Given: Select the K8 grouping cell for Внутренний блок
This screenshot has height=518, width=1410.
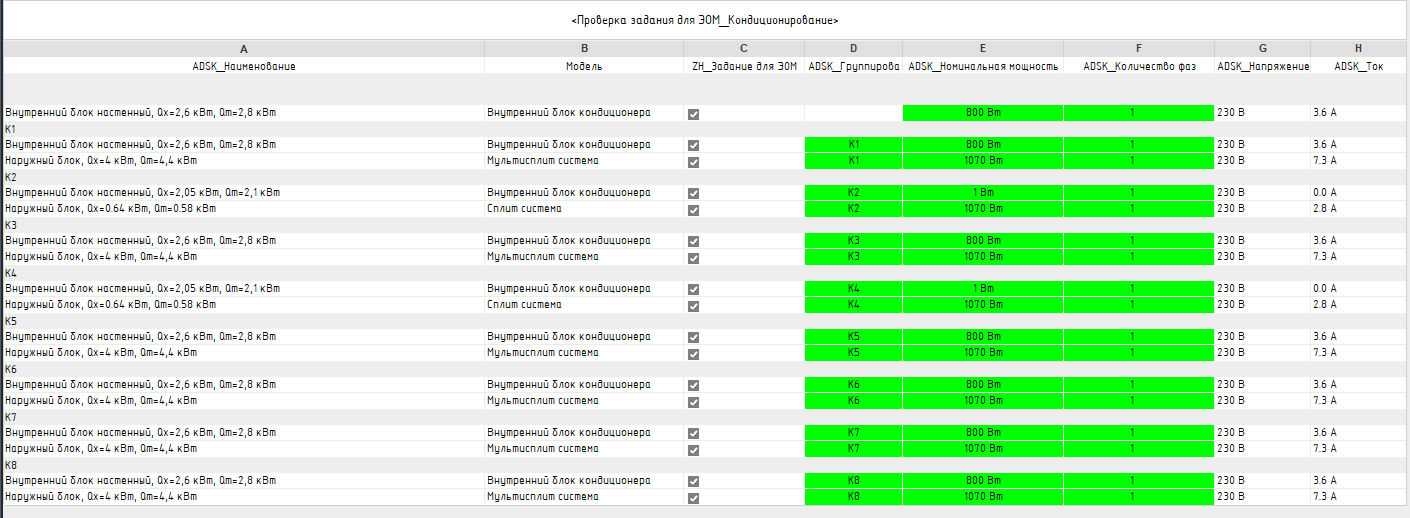Looking at the screenshot, I should (x=853, y=481).
